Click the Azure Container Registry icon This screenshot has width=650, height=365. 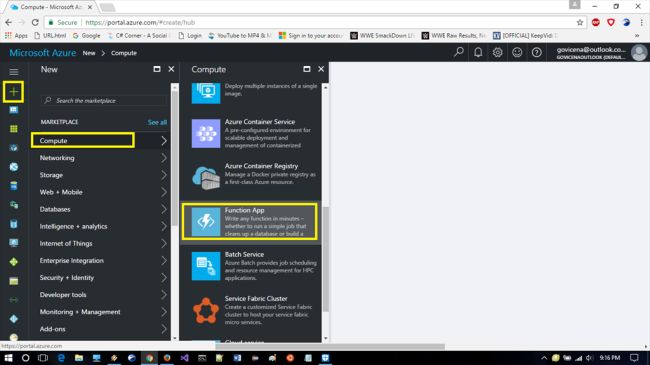tap(206, 178)
